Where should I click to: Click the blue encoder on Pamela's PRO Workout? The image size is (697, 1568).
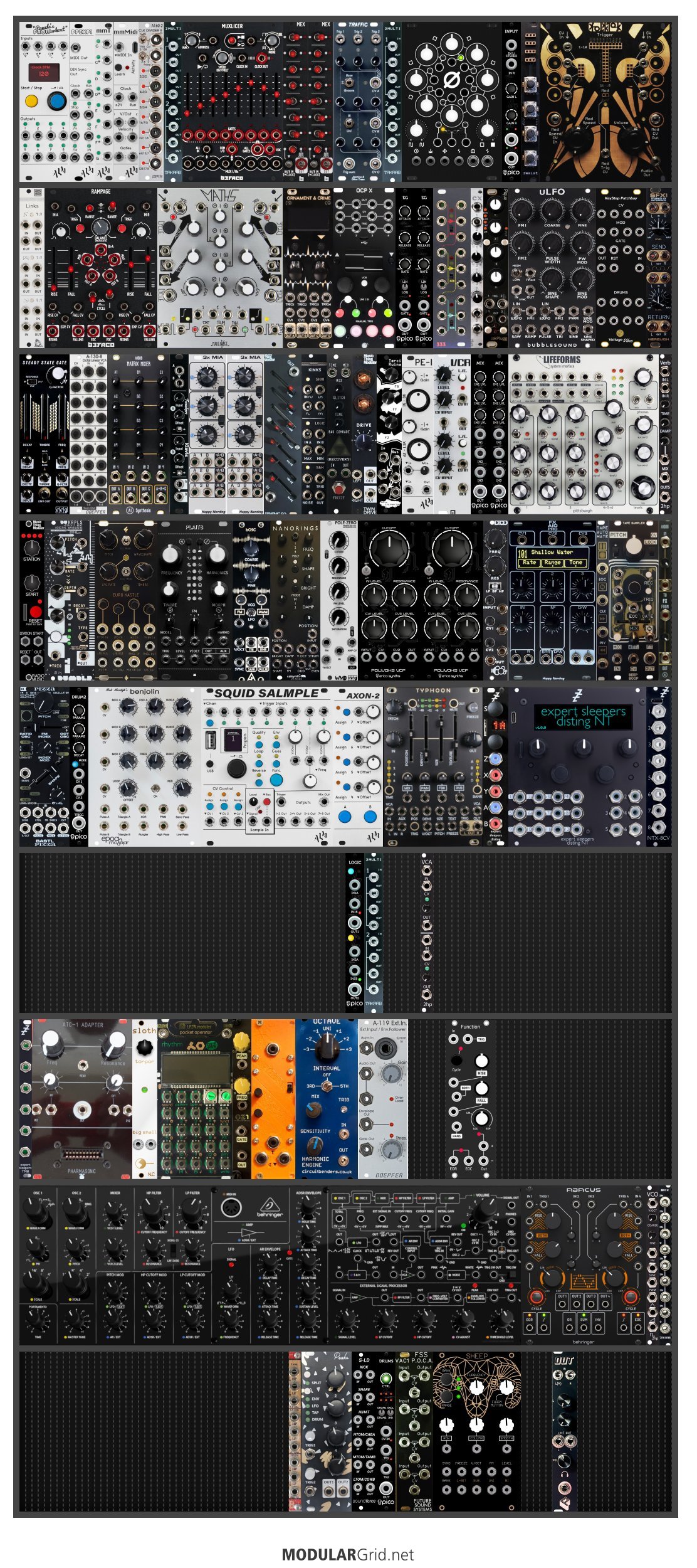coord(57,101)
